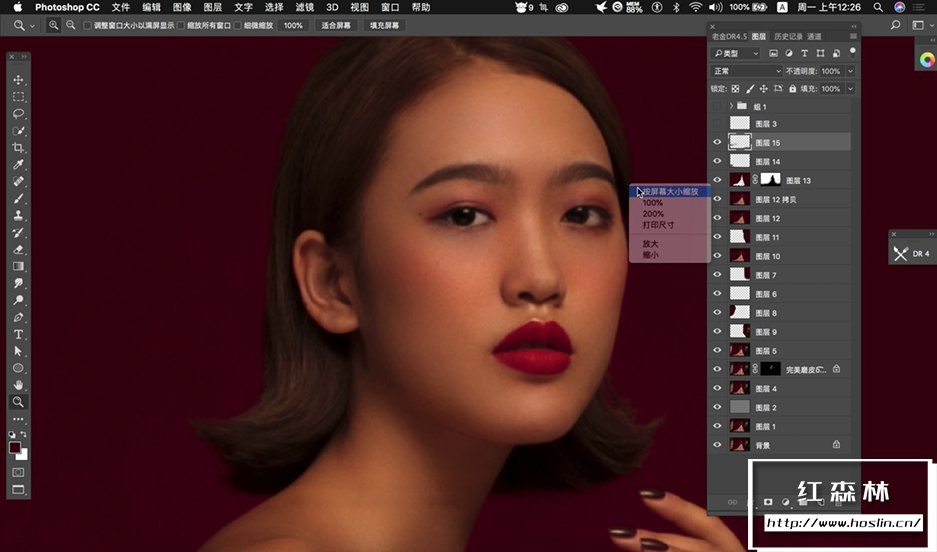Image resolution: width=937 pixels, height=552 pixels.
Task: Select the Move tool
Action: (x=18, y=80)
